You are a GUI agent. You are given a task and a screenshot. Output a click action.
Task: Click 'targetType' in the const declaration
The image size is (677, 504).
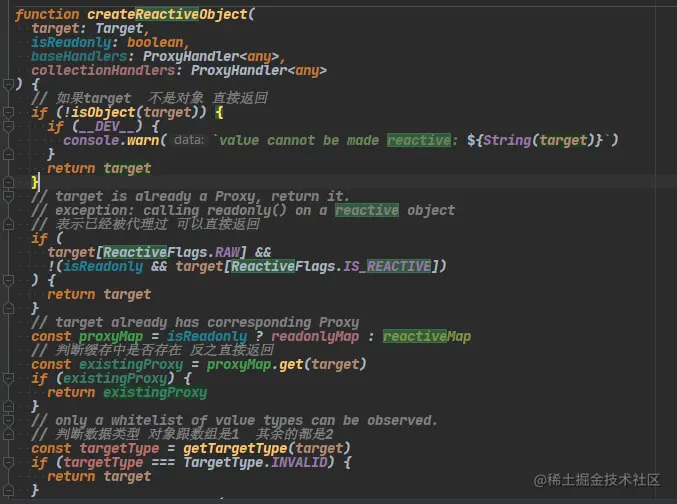point(119,448)
